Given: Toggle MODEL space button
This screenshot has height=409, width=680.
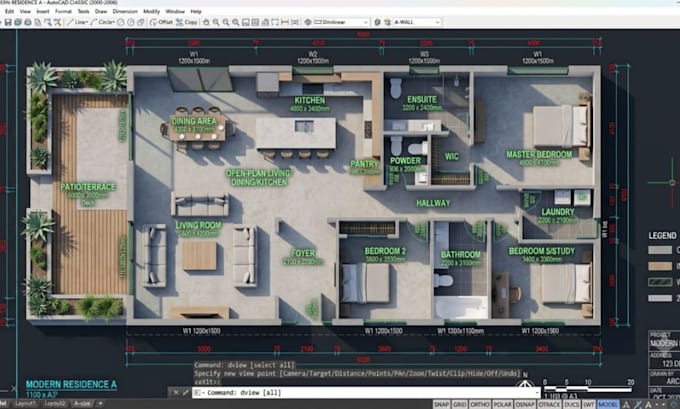Looking at the screenshot, I should (x=608, y=404).
